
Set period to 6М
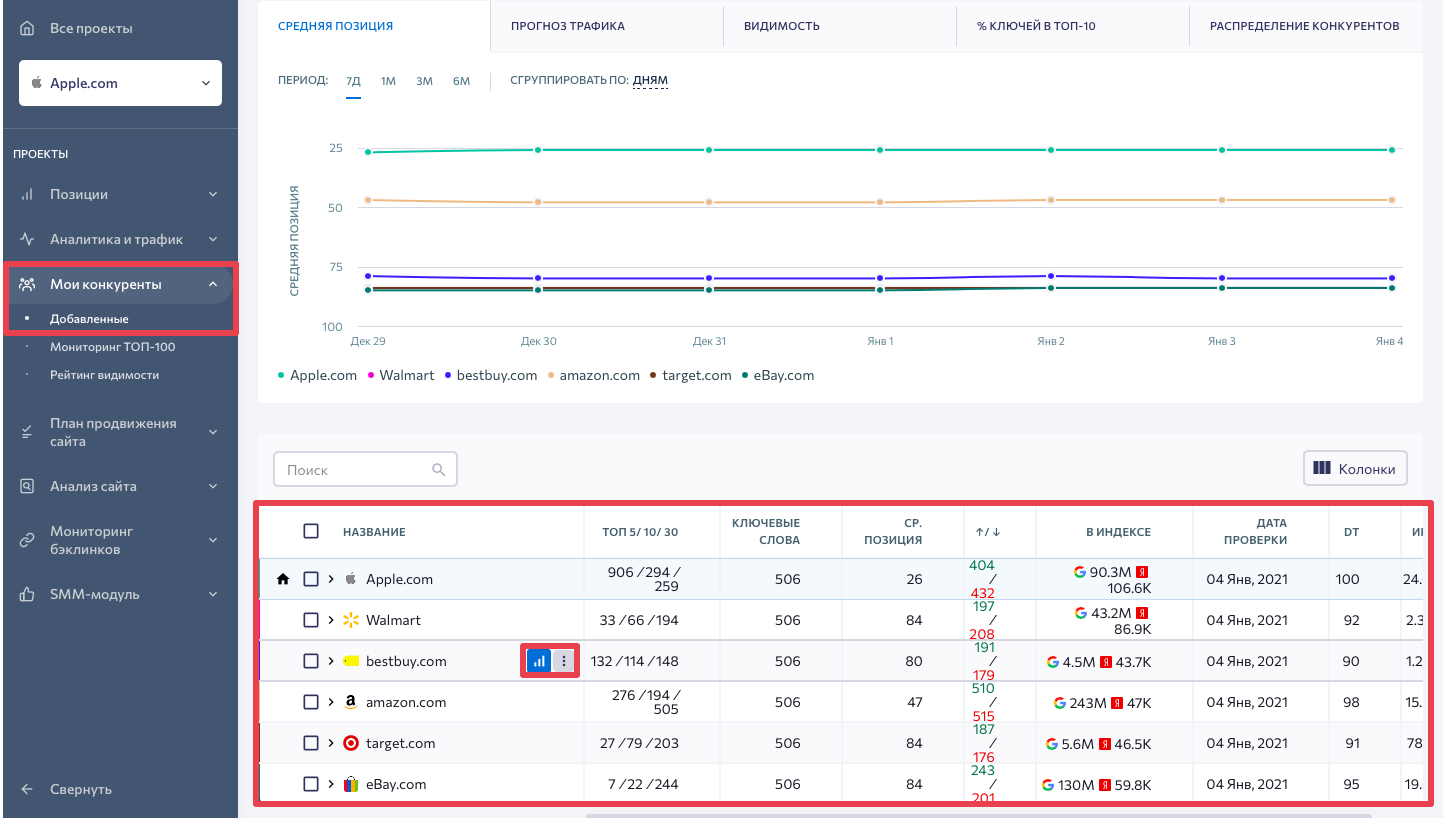[x=461, y=81]
